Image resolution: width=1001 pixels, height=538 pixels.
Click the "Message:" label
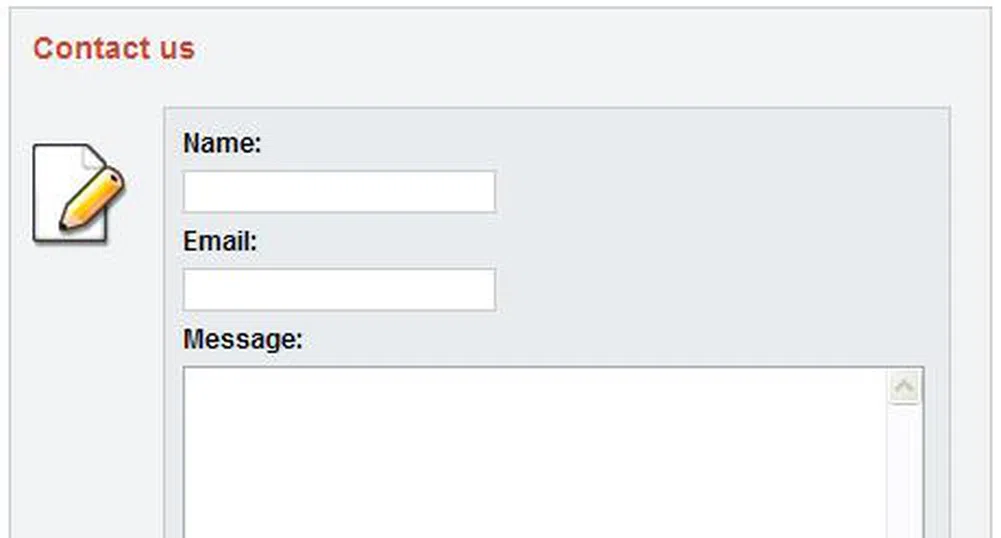pyautogui.click(x=242, y=340)
